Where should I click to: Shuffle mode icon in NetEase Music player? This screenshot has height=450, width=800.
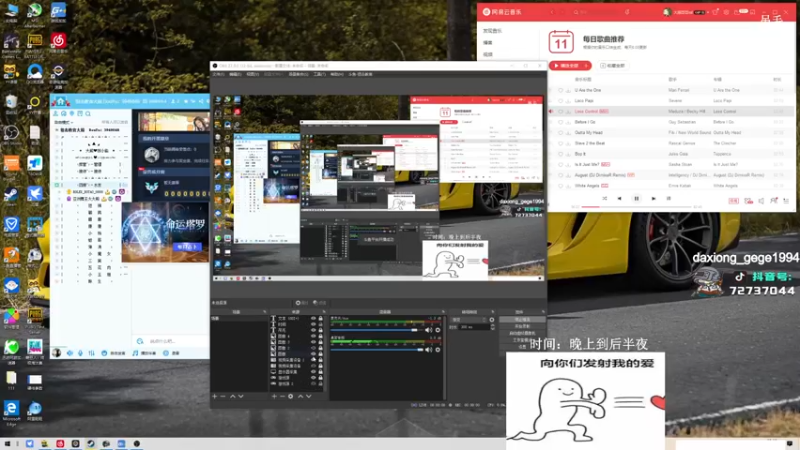tap(605, 198)
